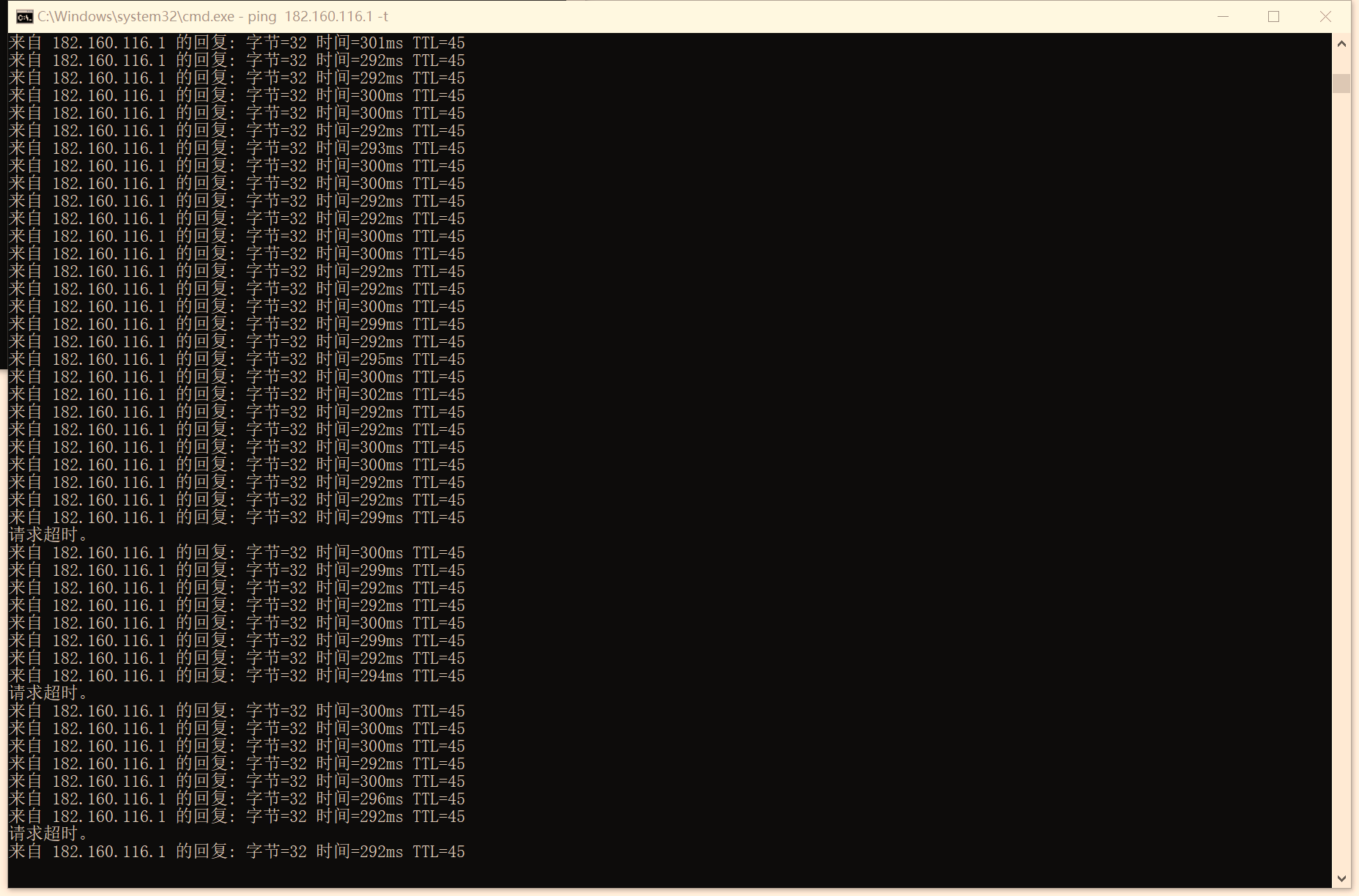Click the title text 'ping 182.160.116.1 -t'

click(318, 17)
